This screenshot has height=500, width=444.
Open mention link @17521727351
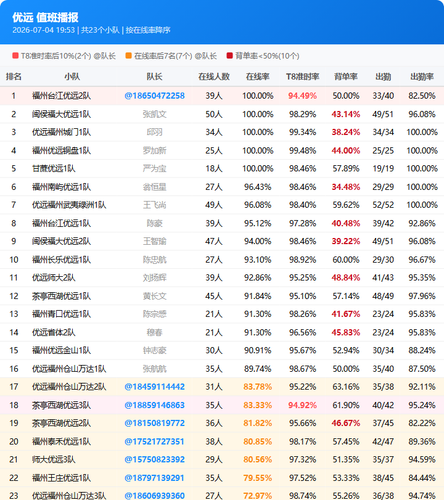tap(154, 442)
